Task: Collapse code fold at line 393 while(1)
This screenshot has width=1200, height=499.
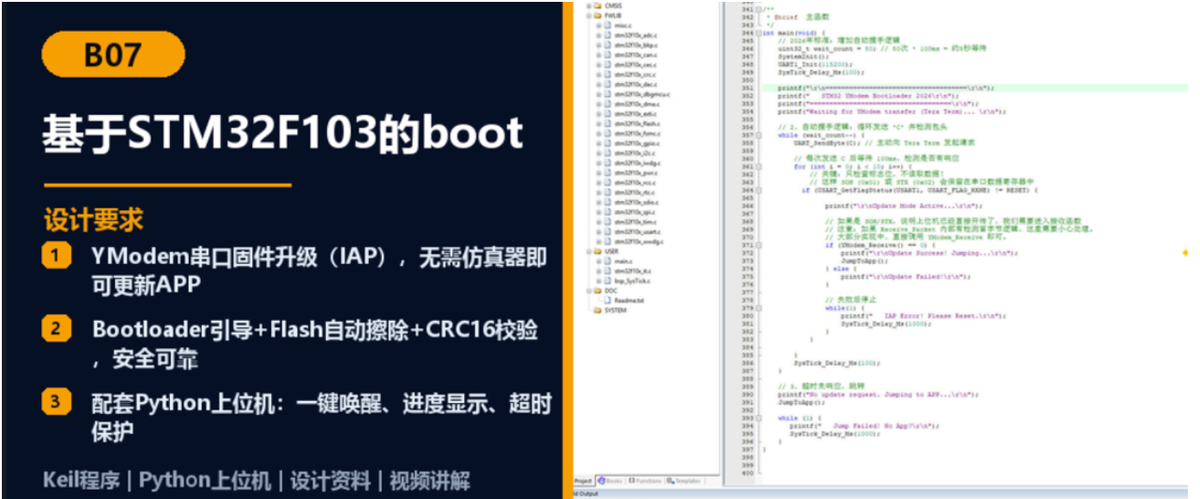Action: 758,418
